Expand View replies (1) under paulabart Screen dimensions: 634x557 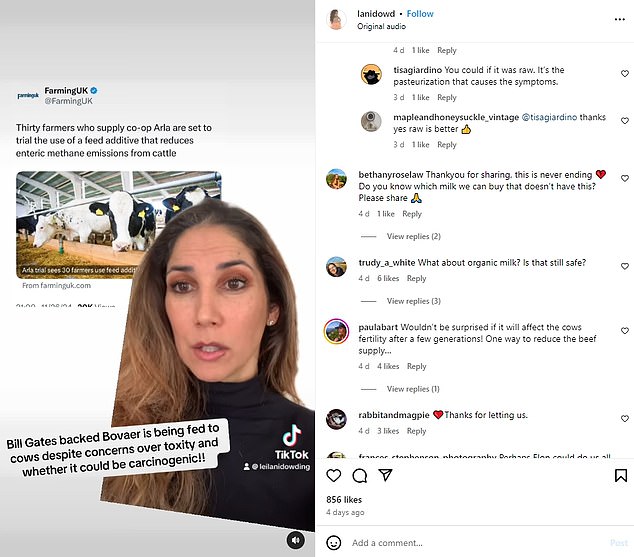(413, 389)
